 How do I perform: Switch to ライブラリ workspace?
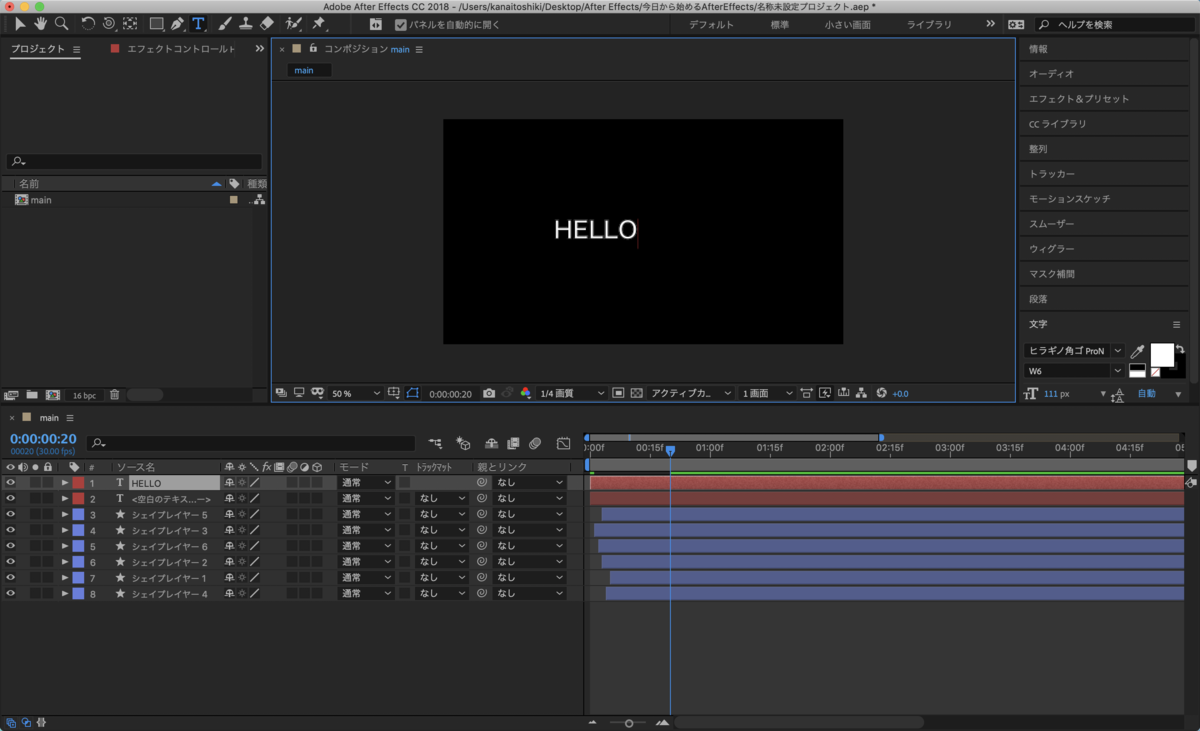pyautogui.click(x=929, y=24)
